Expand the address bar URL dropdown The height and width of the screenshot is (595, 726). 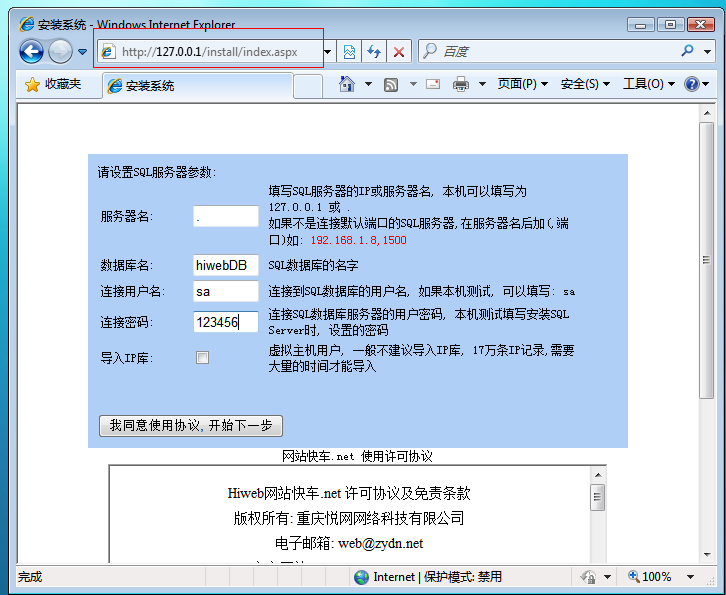click(x=328, y=52)
